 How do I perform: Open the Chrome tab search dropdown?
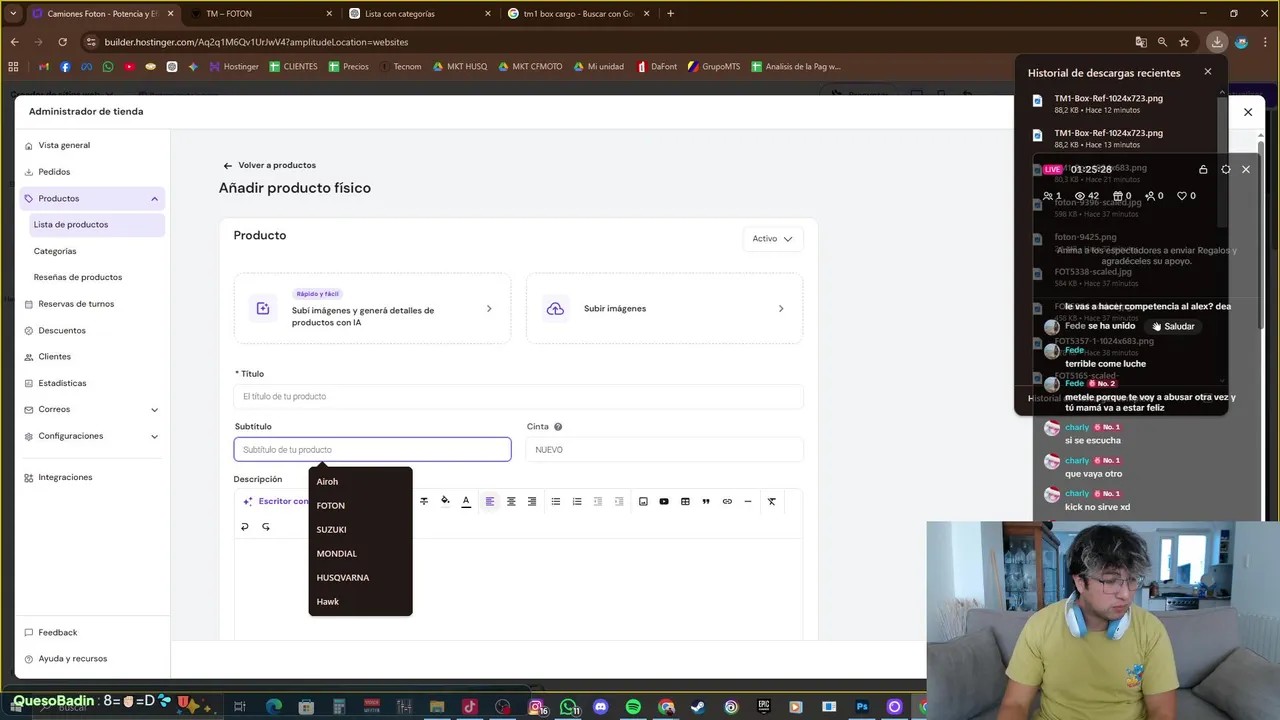click(13, 14)
